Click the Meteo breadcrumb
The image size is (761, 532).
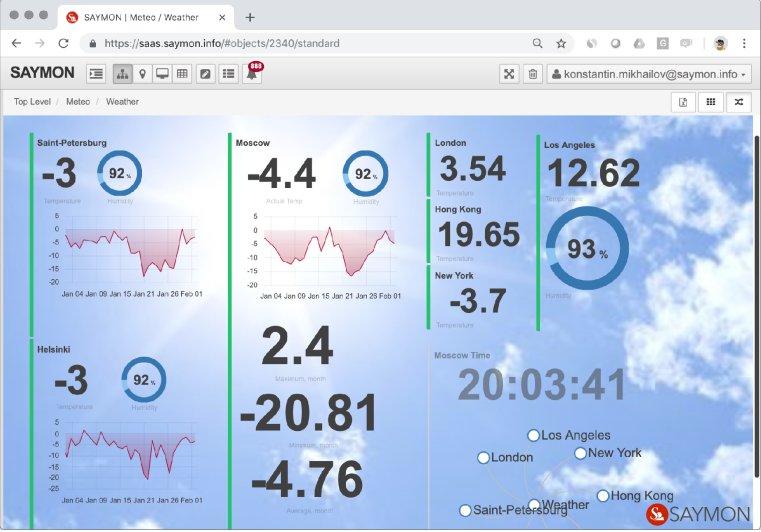pos(78,101)
